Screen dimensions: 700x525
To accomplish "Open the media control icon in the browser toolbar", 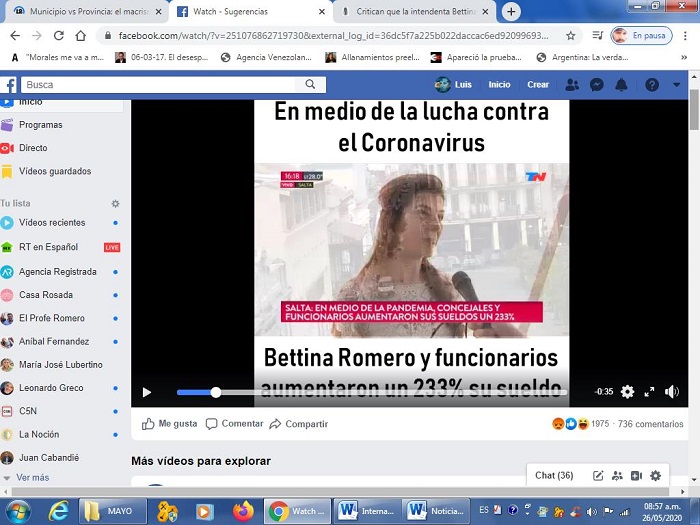I will tap(597, 35).
